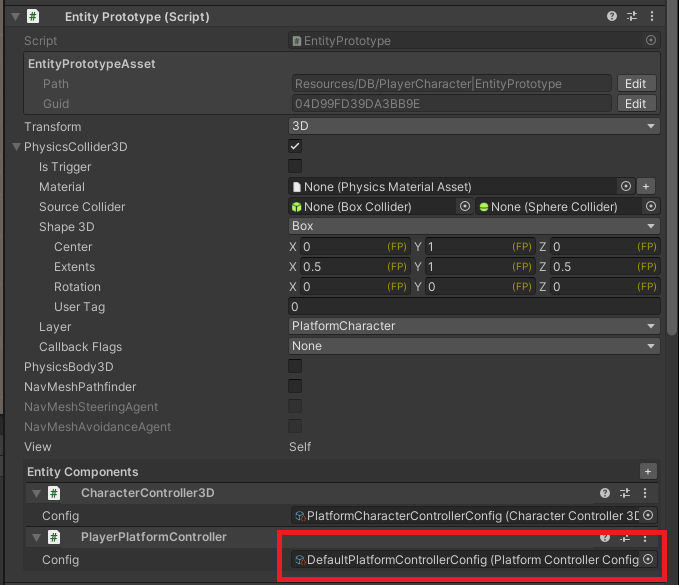Viewport: 679px width, 585px height.
Task: Open Entity Prototype script context menu
Action: pyautogui.click(x=652, y=16)
